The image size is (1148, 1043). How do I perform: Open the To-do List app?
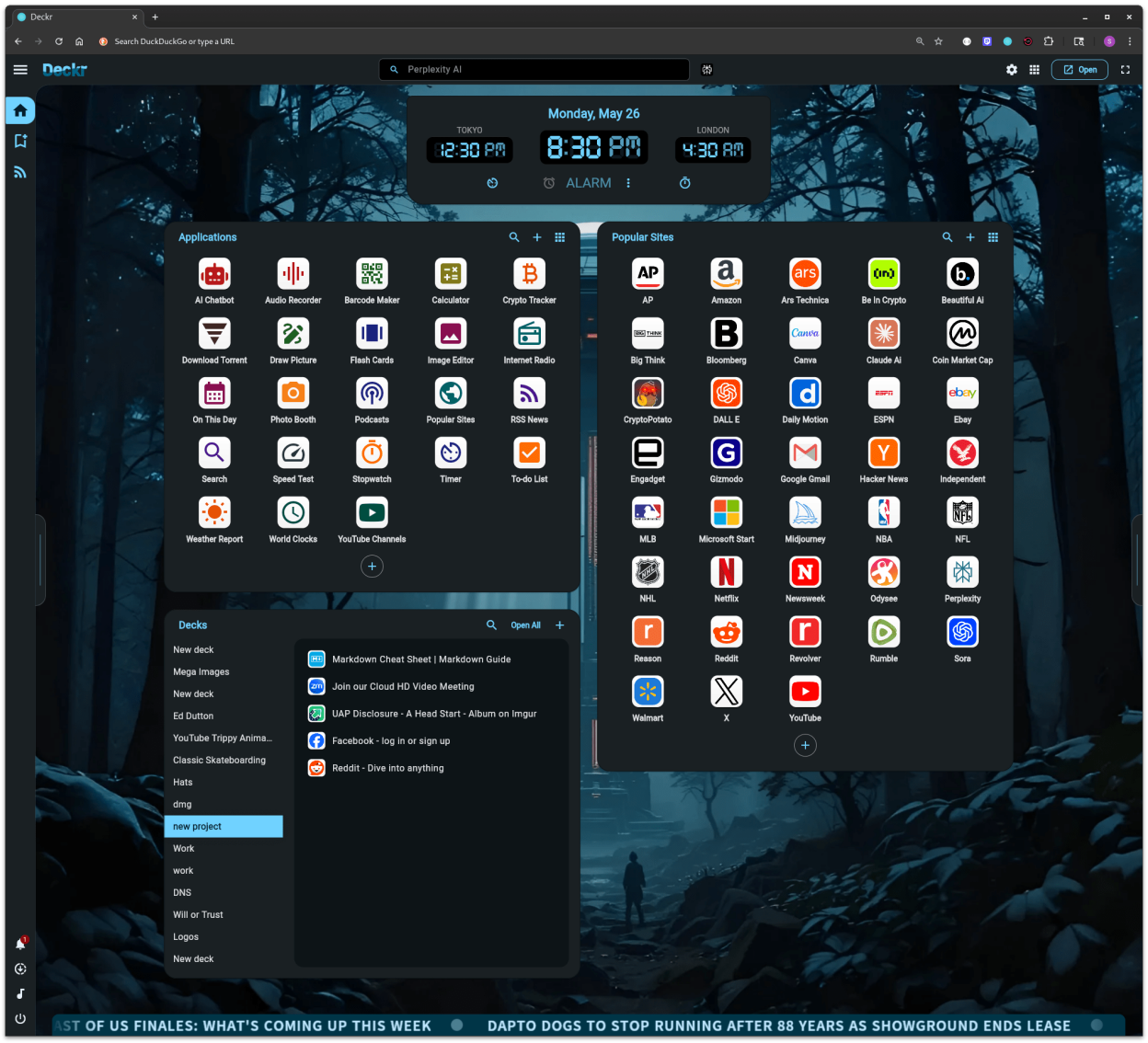pyautogui.click(x=529, y=453)
